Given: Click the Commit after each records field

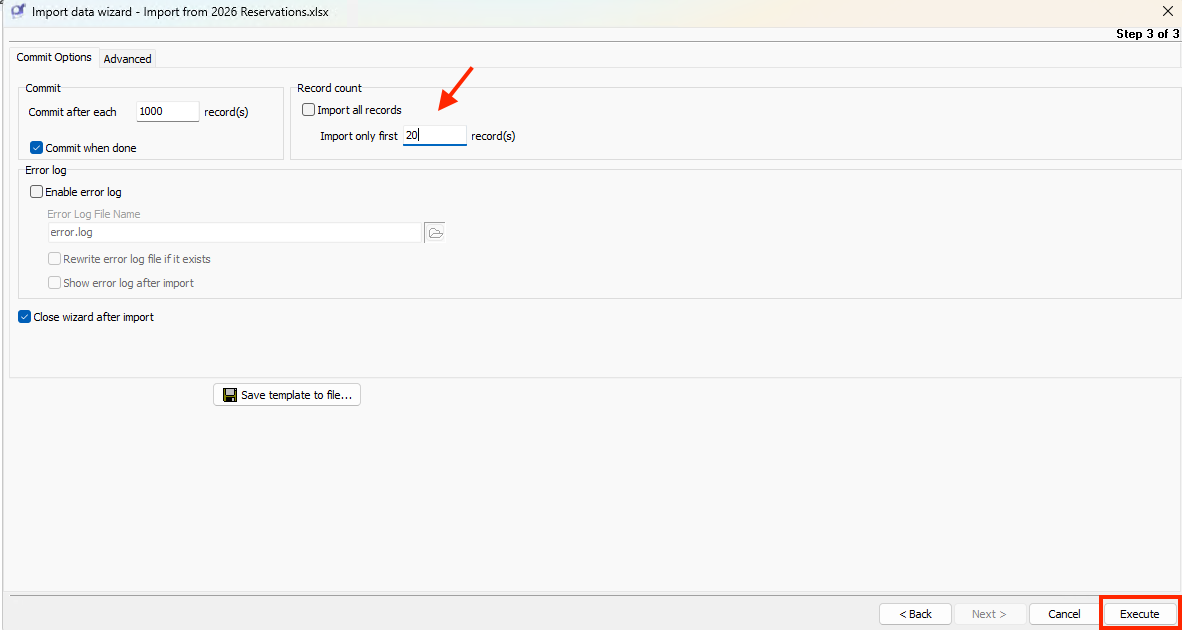Looking at the screenshot, I should point(167,112).
